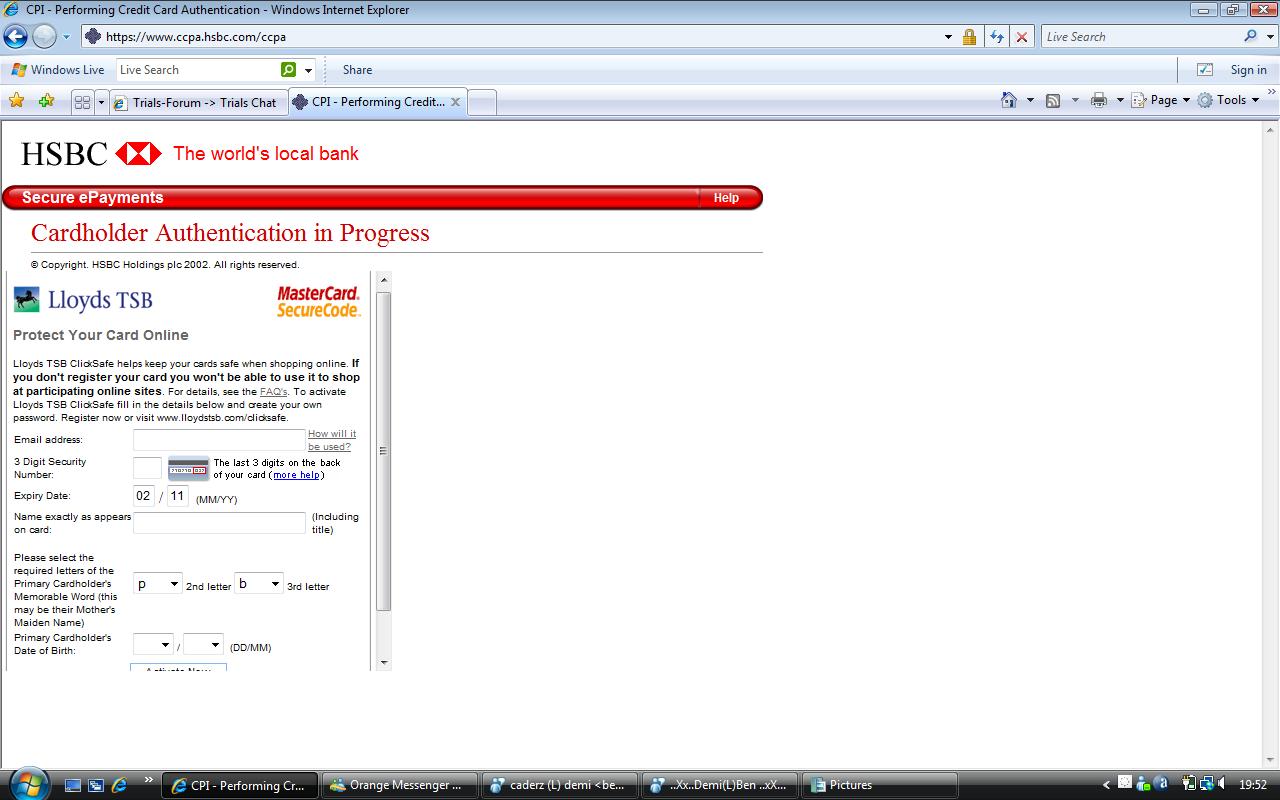The height and width of the screenshot is (800, 1280).
Task: Open the FAQ's link
Action: click(273, 392)
